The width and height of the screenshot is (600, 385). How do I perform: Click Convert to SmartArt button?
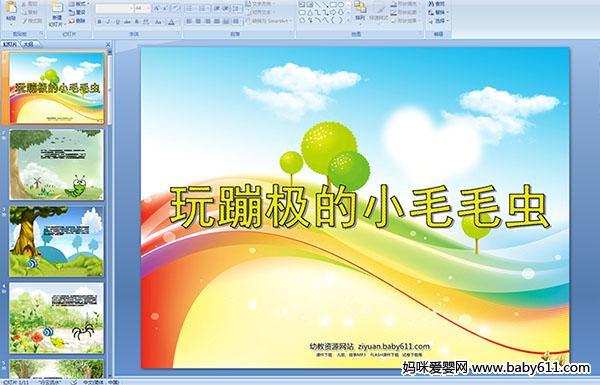[x=268, y=21]
